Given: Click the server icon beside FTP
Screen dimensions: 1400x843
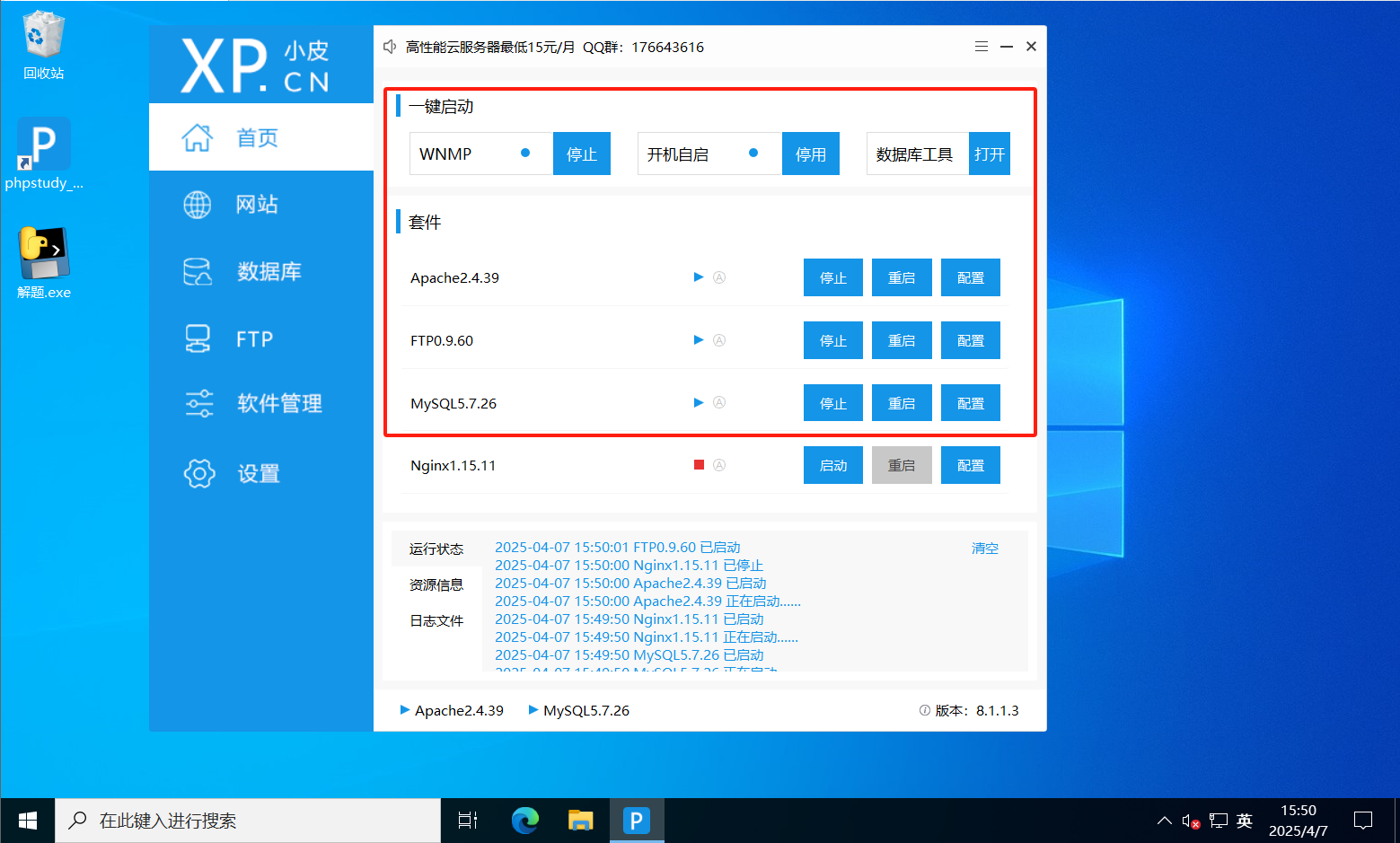Looking at the screenshot, I should click(198, 339).
